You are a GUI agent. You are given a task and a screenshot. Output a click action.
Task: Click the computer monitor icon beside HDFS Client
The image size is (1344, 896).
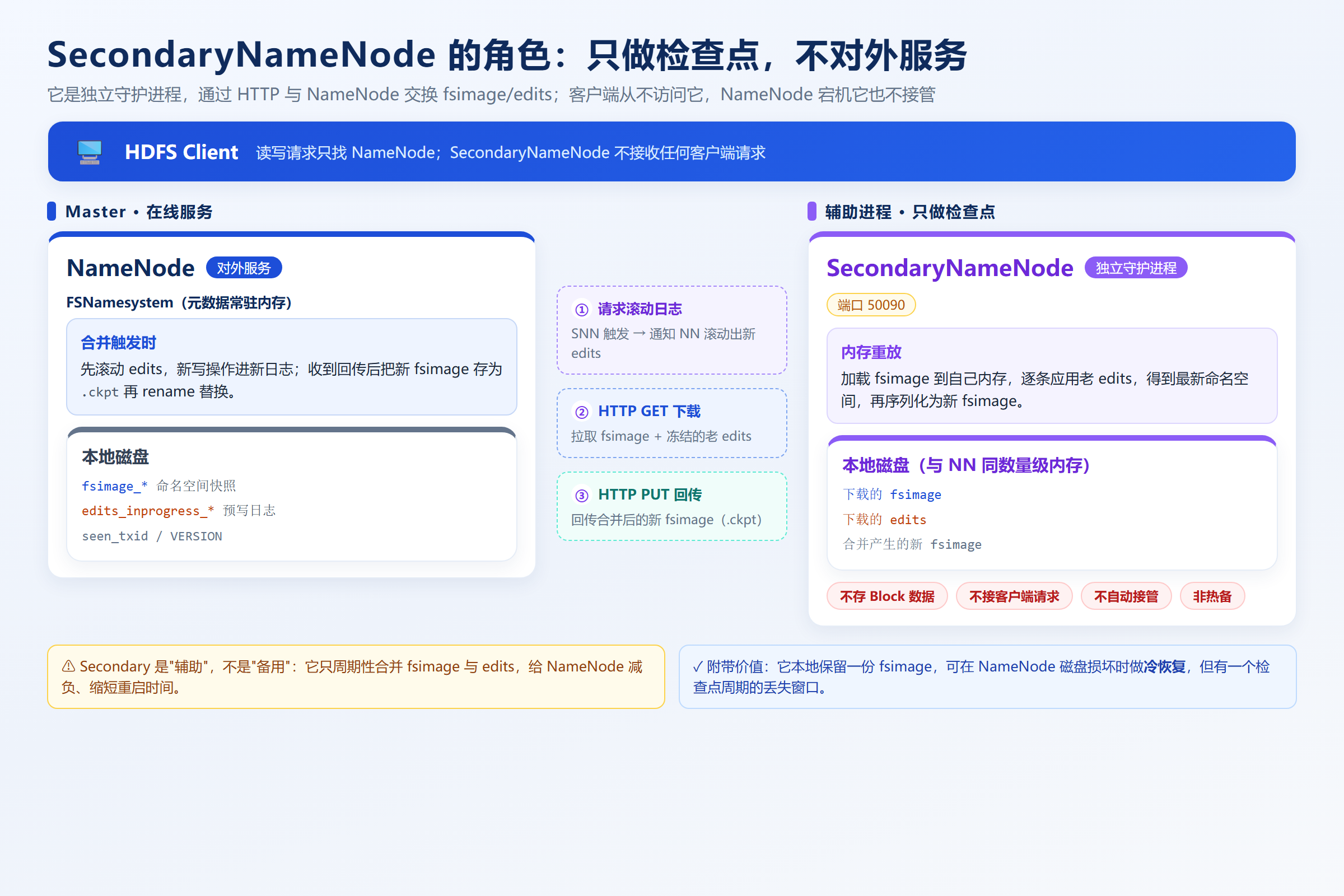(x=90, y=152)
